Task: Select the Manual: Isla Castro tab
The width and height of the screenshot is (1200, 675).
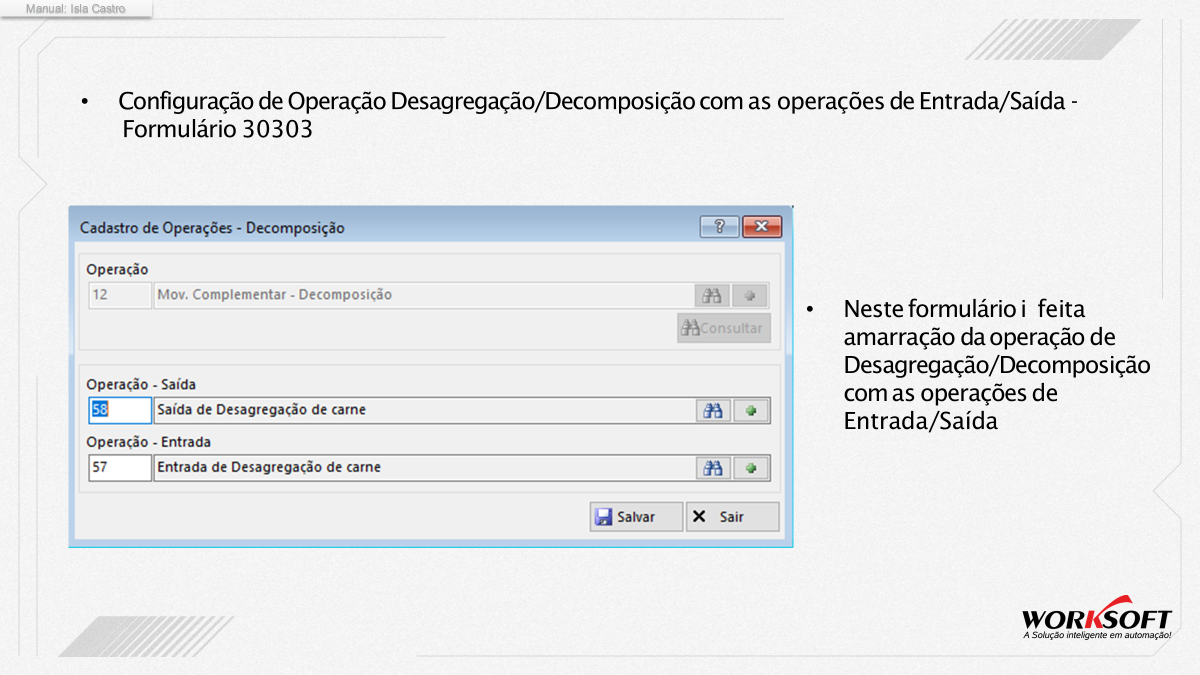Action: pyautogui.click(x=77, y=8)
